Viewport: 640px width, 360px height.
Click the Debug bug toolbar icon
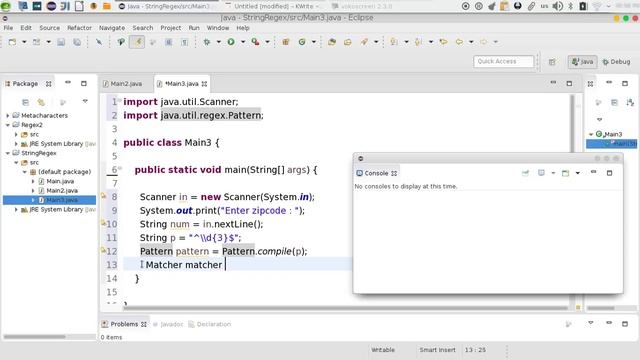[x=207, y=42]
